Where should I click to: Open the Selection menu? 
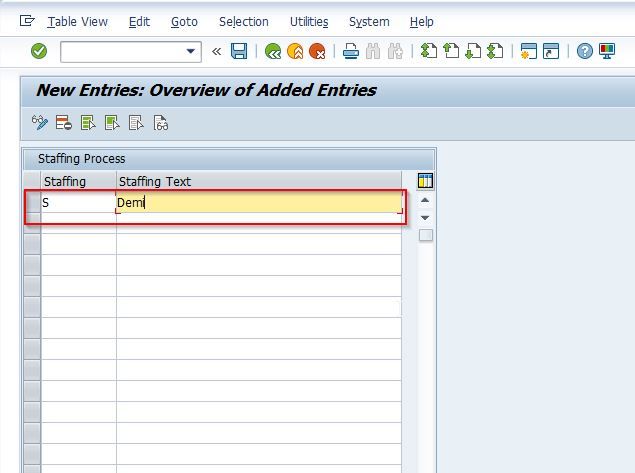tap(244, 22)
